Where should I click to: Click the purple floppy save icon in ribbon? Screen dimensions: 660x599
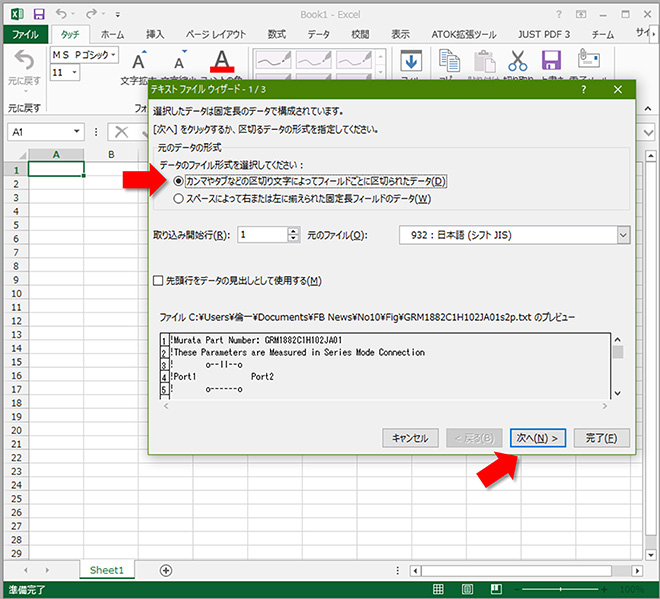[x=551, y=60]
